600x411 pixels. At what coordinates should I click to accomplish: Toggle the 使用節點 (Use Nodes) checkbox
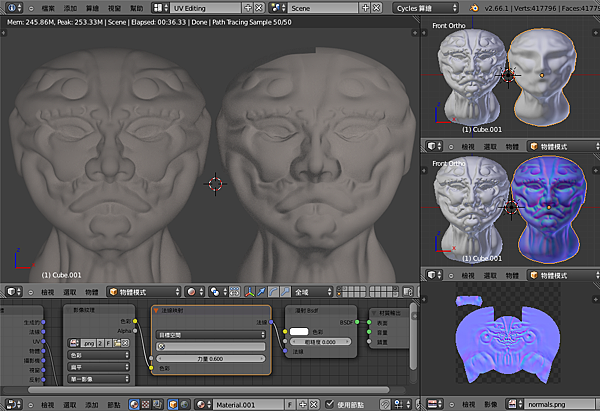pos(329,405)
